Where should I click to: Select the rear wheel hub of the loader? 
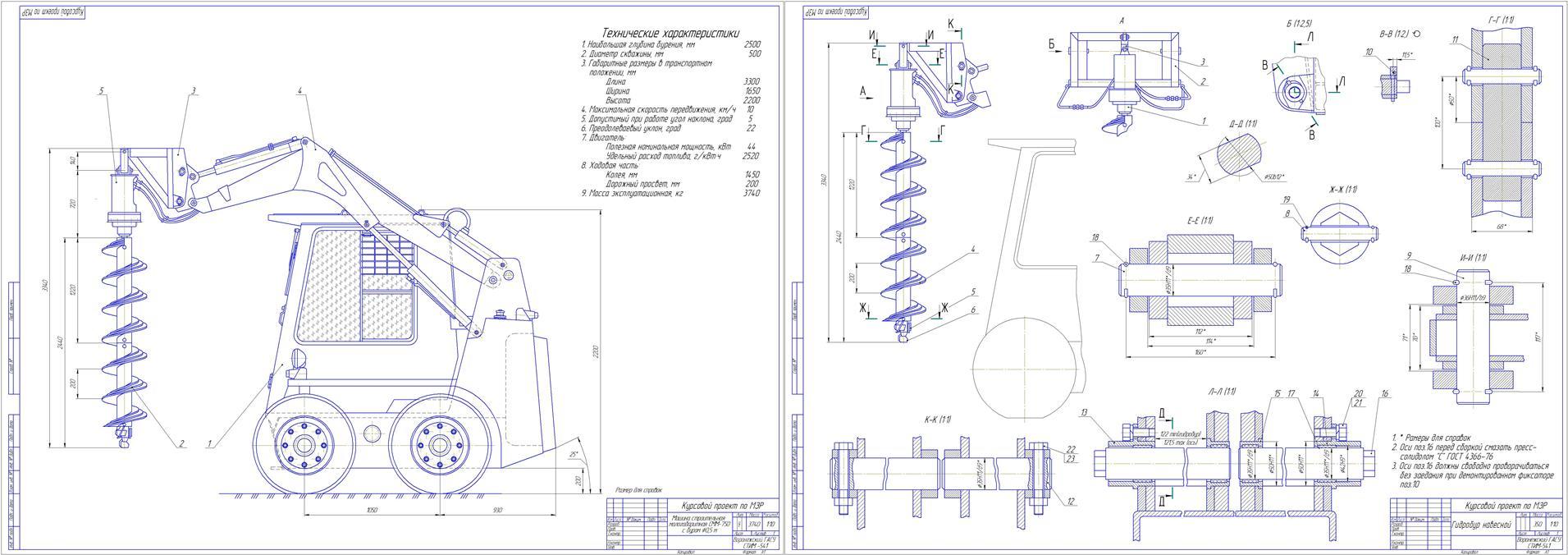(437, 447)
